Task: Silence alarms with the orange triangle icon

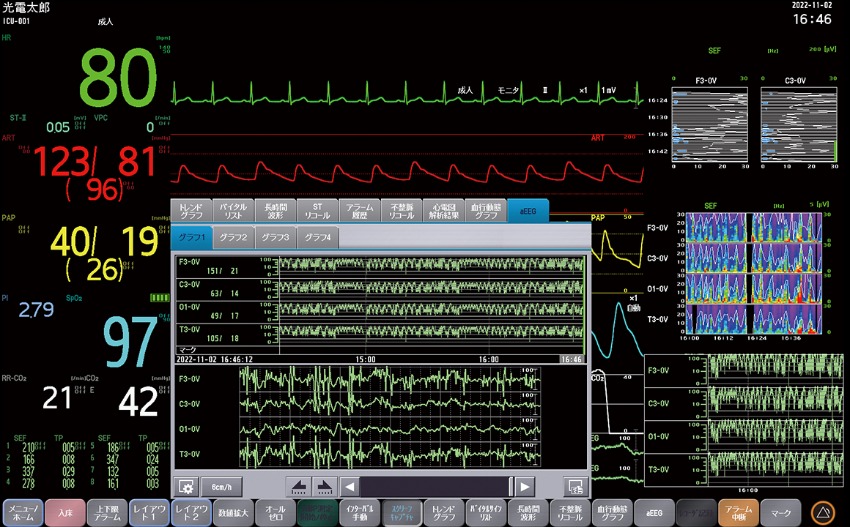Action: [x=823, y=512]
